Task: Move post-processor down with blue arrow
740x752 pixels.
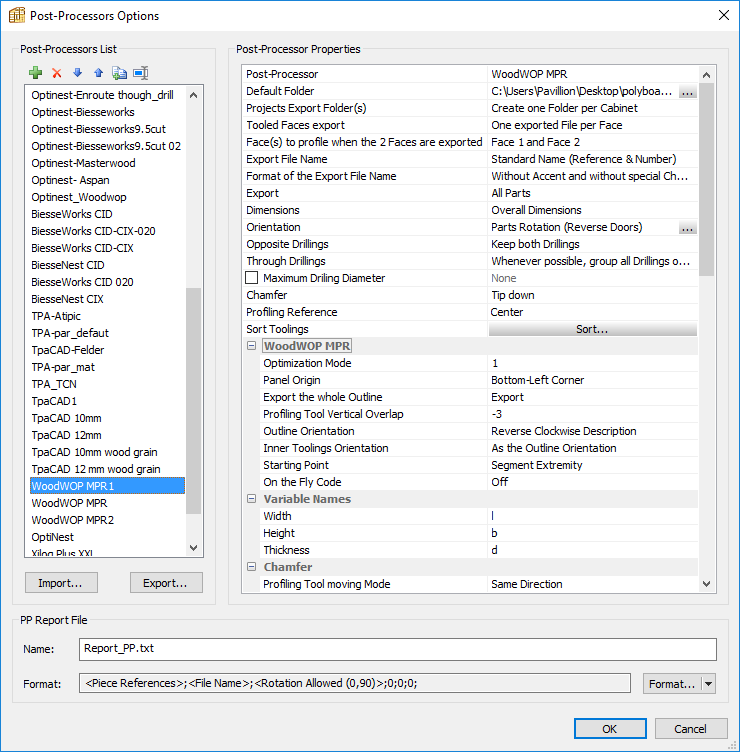Action: (x=77, y=73)
